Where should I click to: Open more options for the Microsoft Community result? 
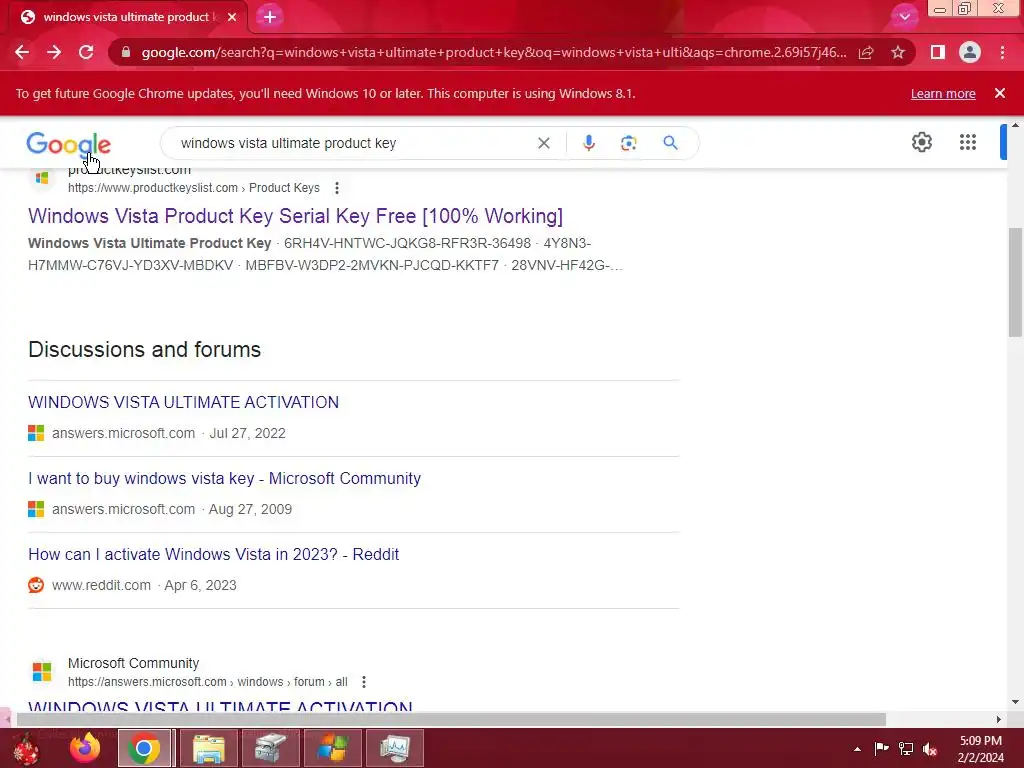[364, 682]
